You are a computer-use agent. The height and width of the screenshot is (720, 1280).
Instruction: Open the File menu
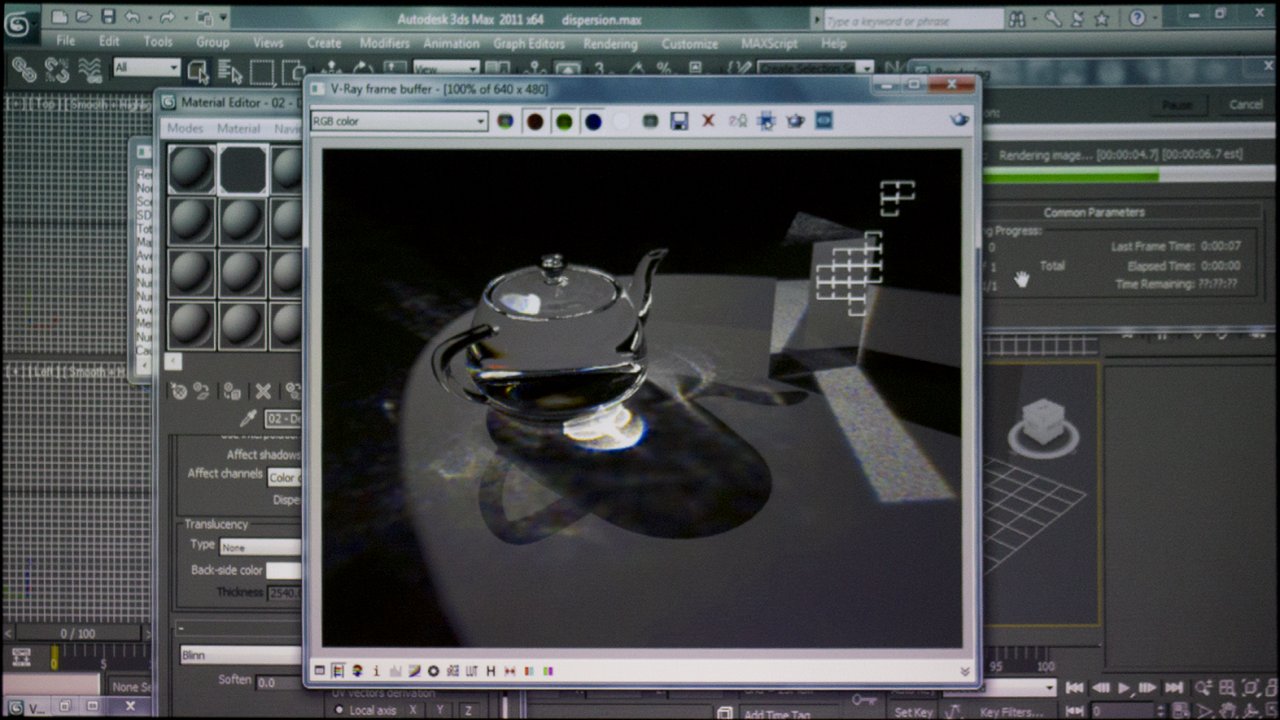click(66, 42)
